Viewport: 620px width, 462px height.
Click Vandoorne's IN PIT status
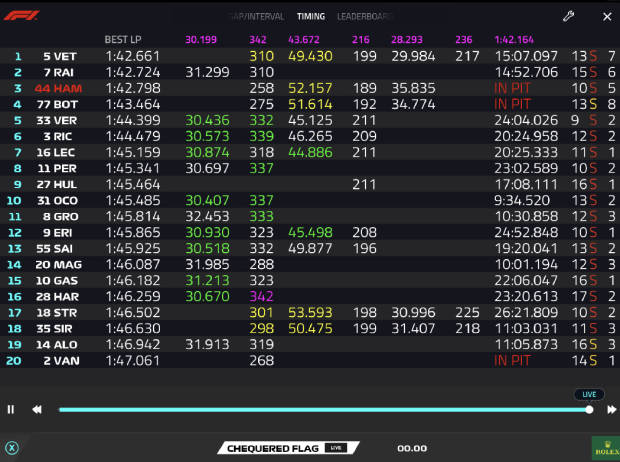[512, 361]
